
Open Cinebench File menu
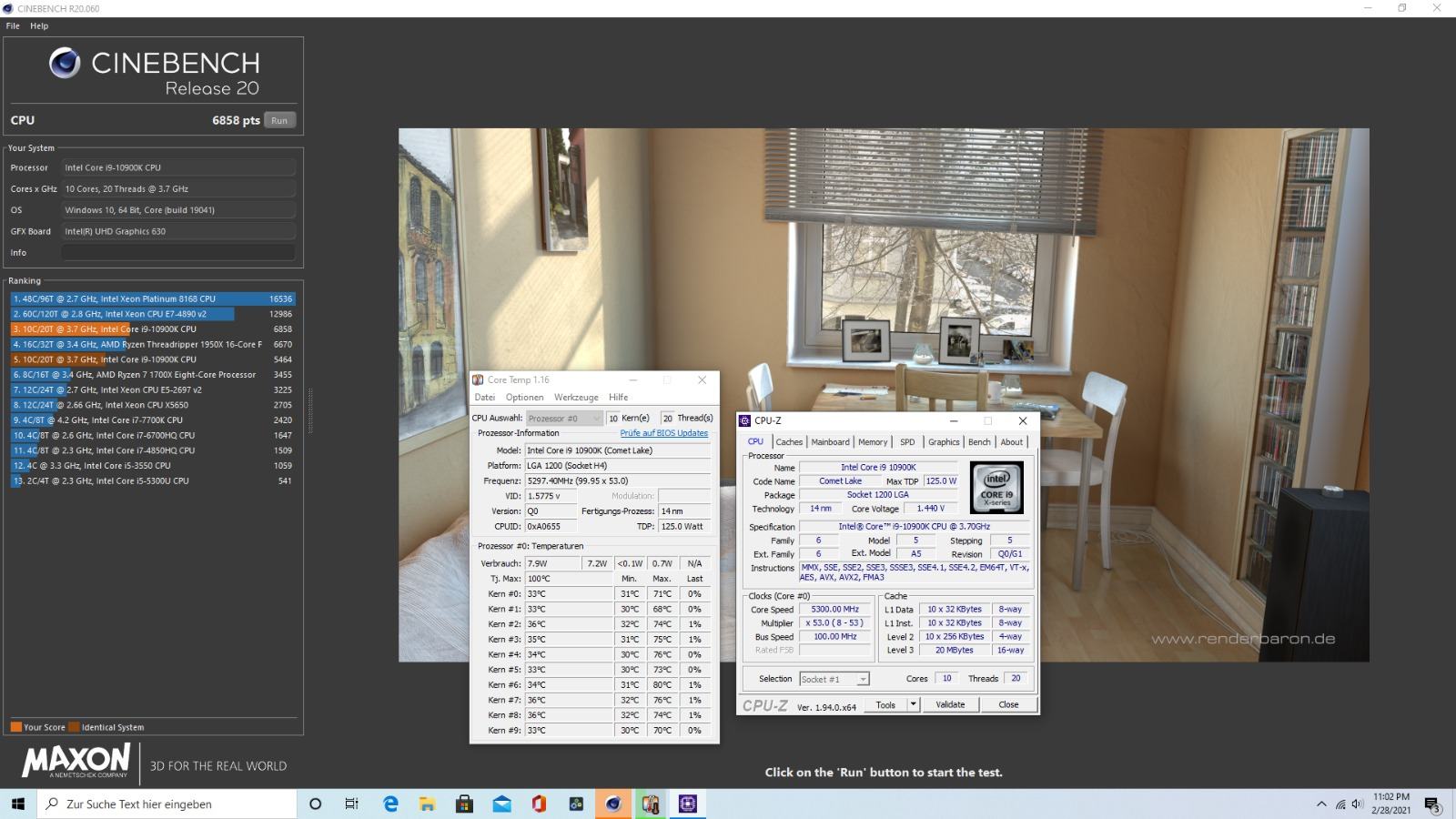(13, 25)
